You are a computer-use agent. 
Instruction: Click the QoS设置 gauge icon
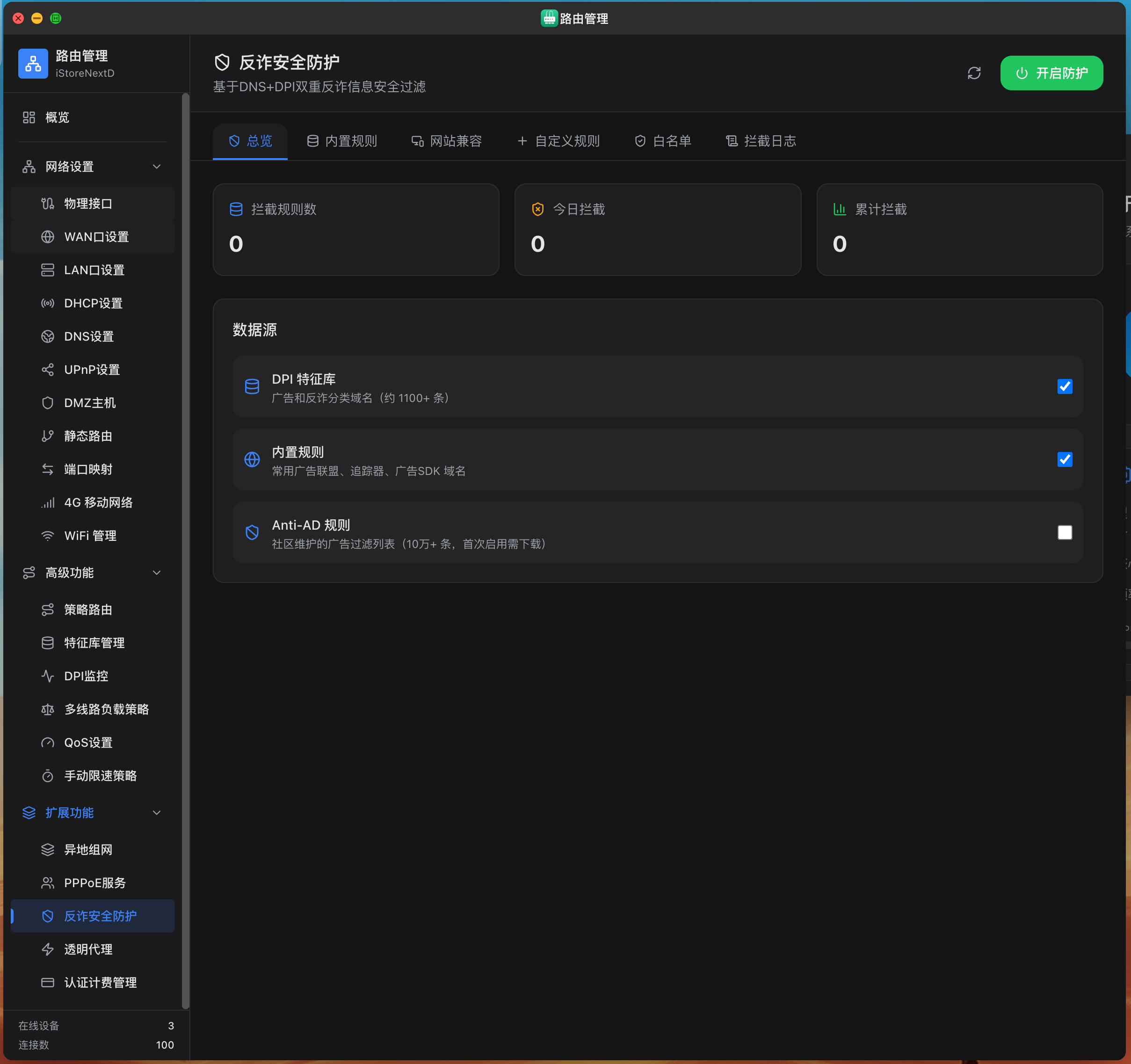48,743
